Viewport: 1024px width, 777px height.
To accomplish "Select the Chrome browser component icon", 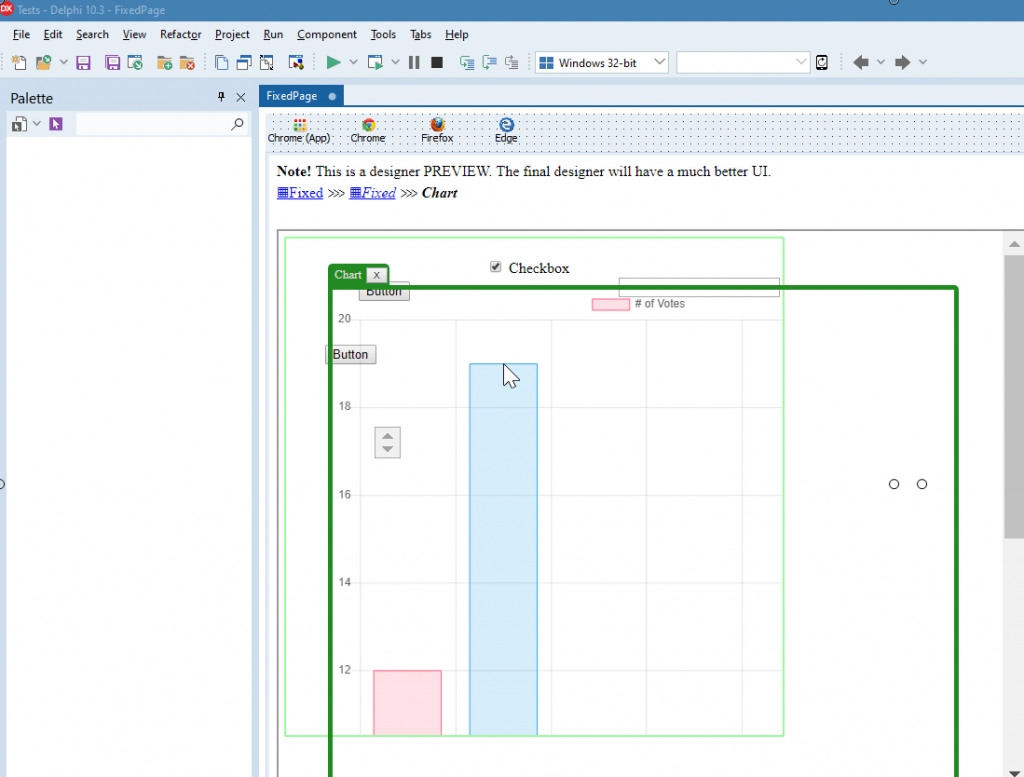I will click(x=368, y=126).
